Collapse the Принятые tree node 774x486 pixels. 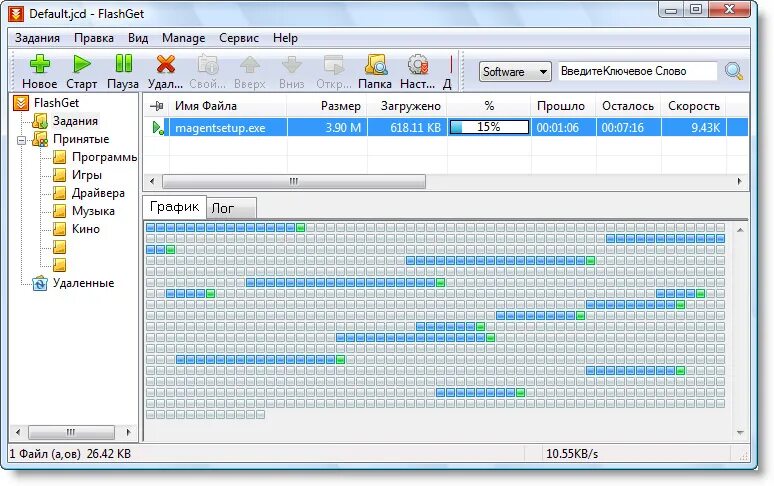[21, 140]
